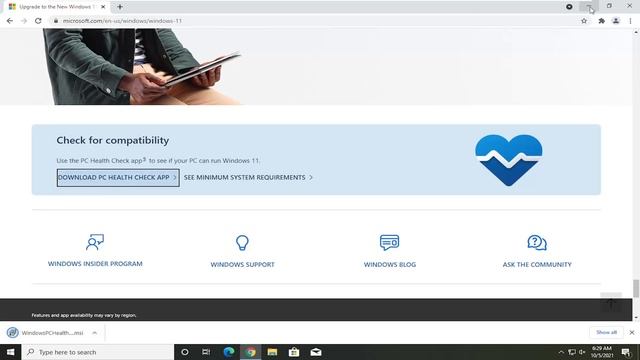Open a new browser tab
640x360 pixels.
[120, 7]
